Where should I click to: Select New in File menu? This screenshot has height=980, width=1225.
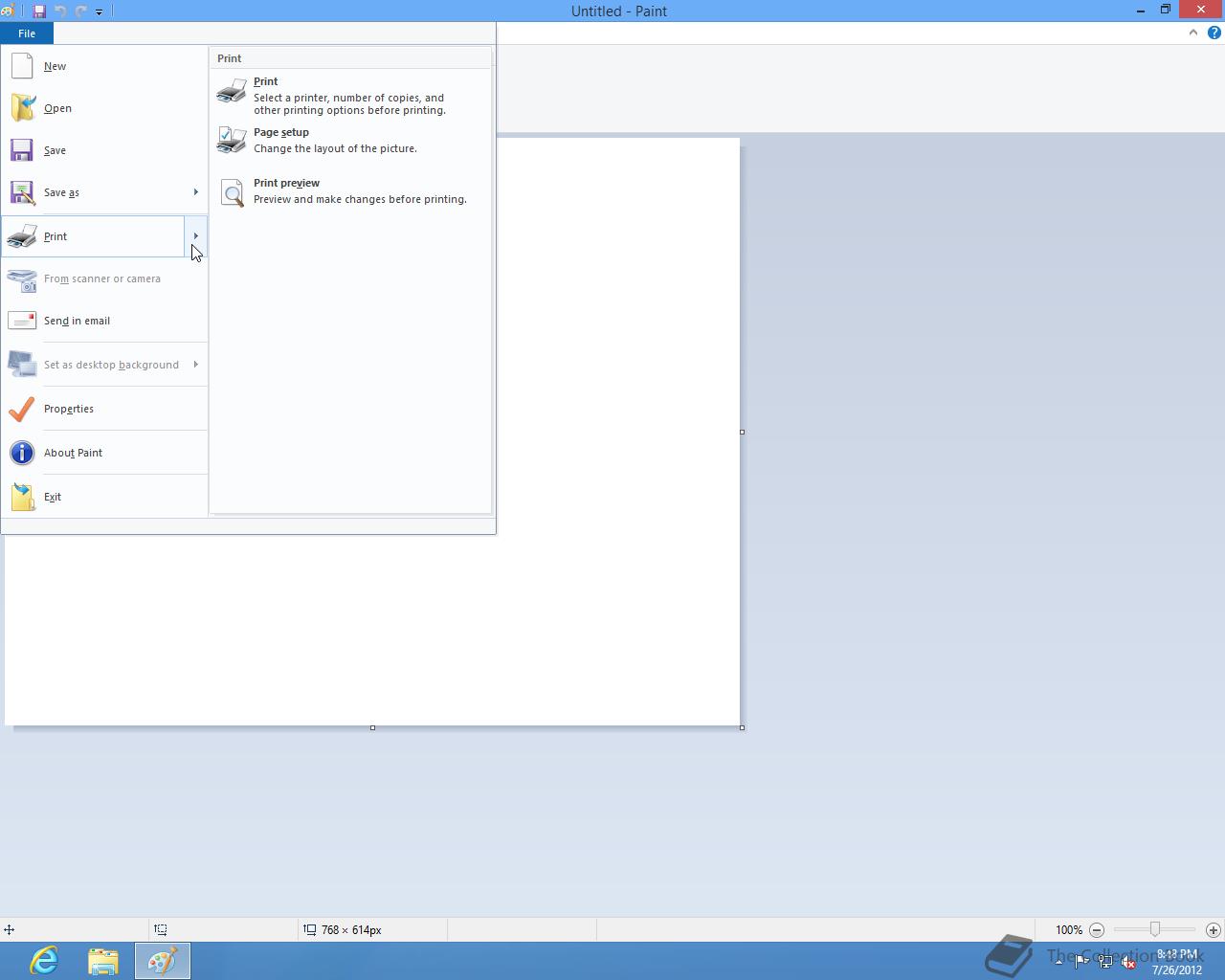104,66
